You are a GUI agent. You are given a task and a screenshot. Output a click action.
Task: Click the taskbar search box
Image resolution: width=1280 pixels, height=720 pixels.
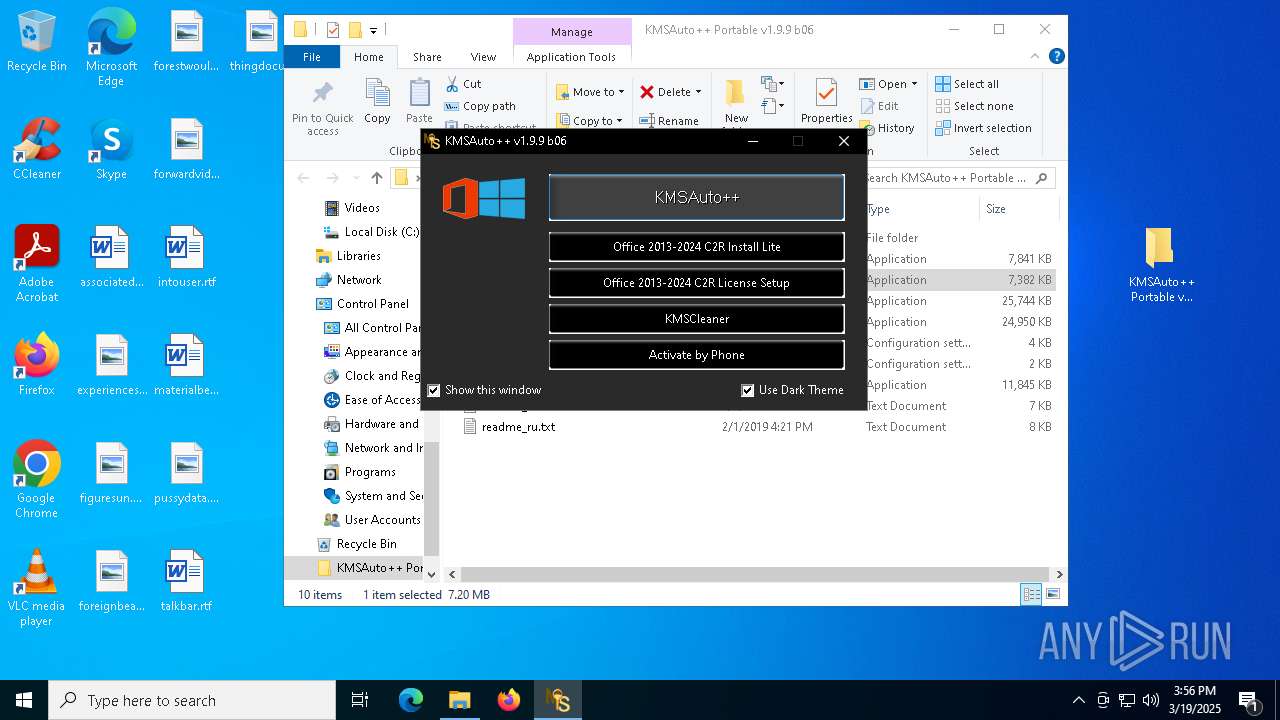192,700
